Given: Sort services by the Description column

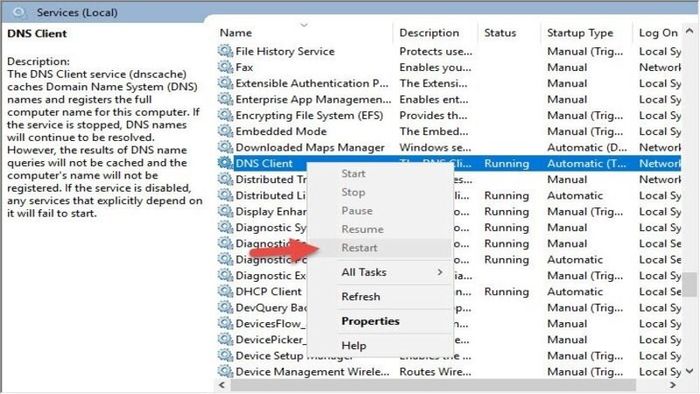Looking at the screenshot, I should click(x=429, y=33).
